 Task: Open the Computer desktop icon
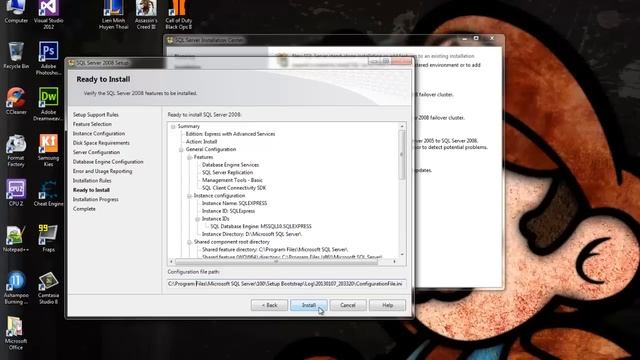point(16,12)
